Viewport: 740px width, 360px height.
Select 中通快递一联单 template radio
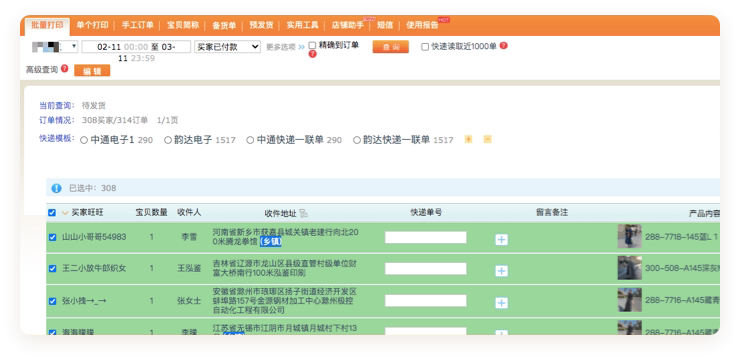[x=250, y=140]
